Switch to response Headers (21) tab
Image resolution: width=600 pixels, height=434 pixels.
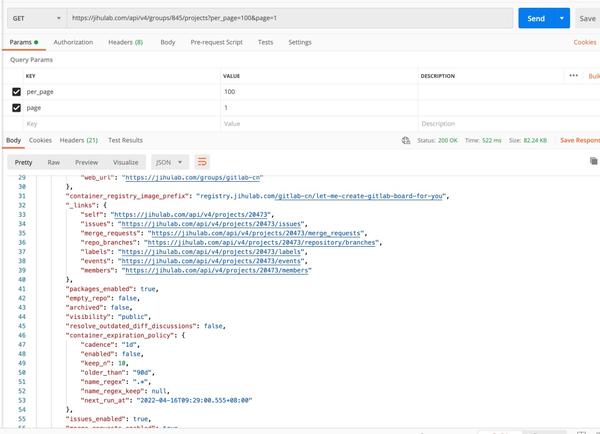coord(78,141)
